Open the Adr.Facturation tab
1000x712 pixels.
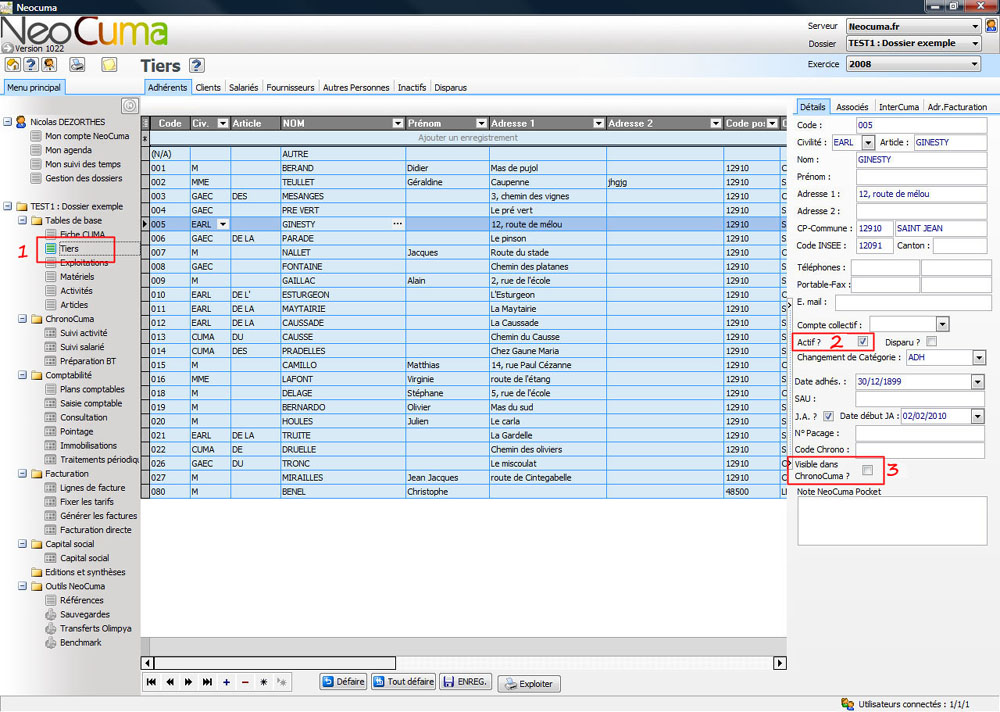[x=957, y=107]
